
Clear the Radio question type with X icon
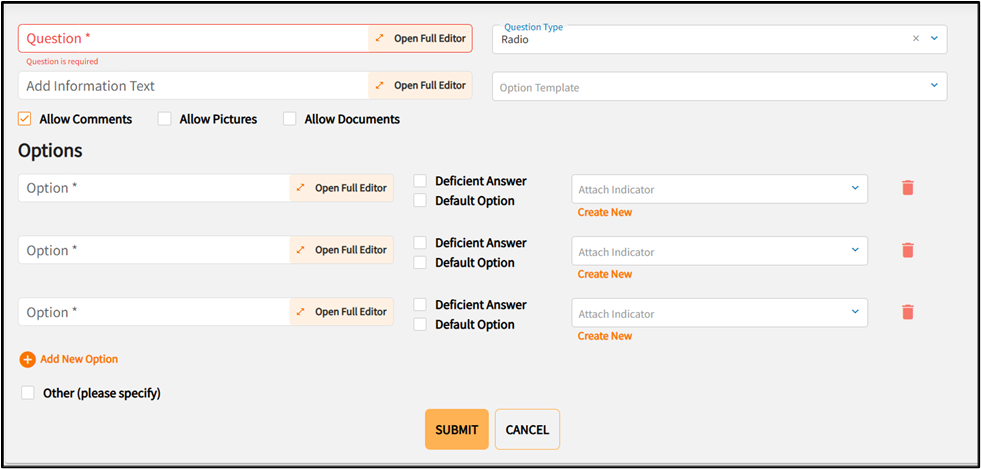click(915, 39)
